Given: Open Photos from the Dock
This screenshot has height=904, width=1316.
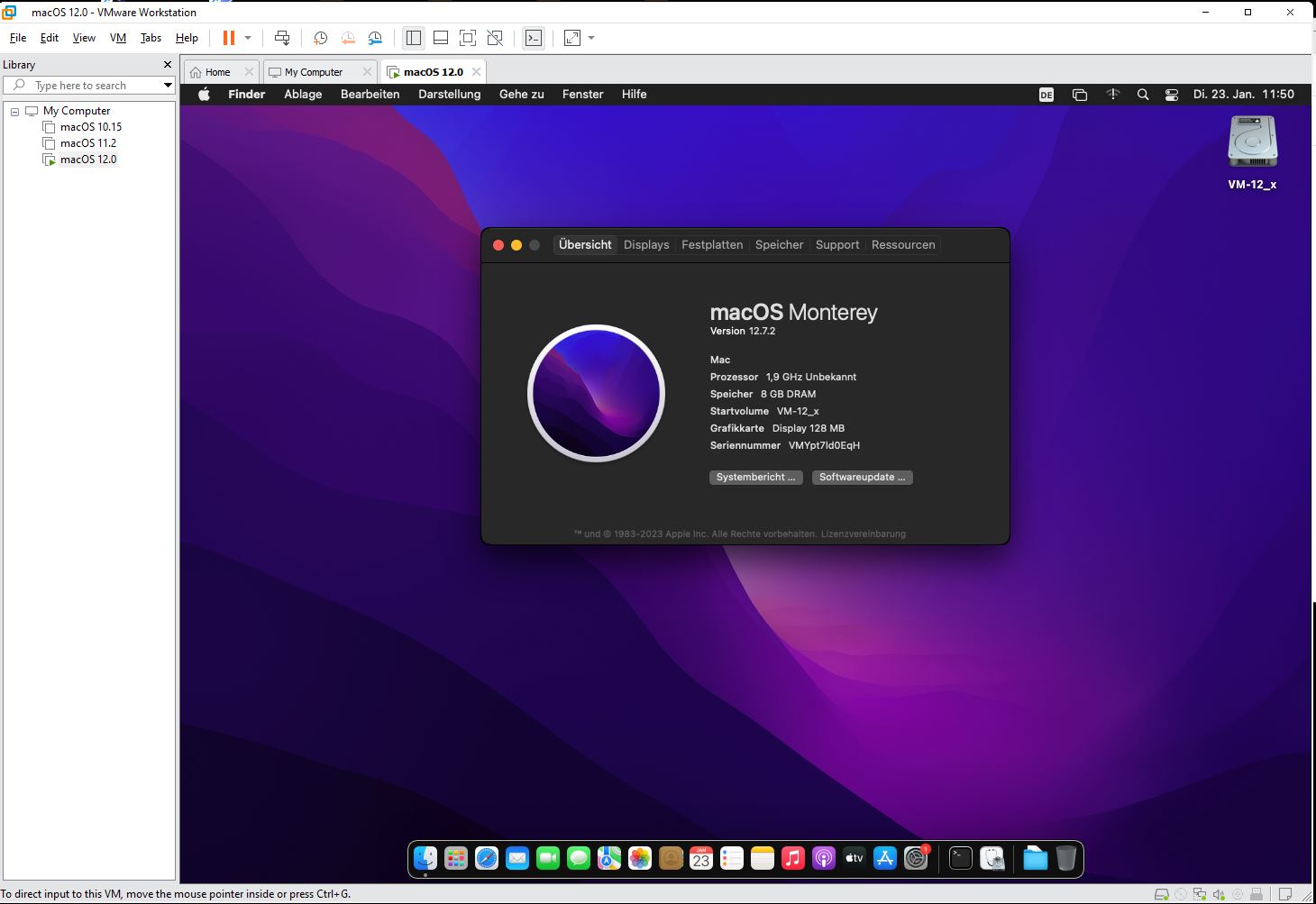Looking at the screenshot, I should click(640, 858).
